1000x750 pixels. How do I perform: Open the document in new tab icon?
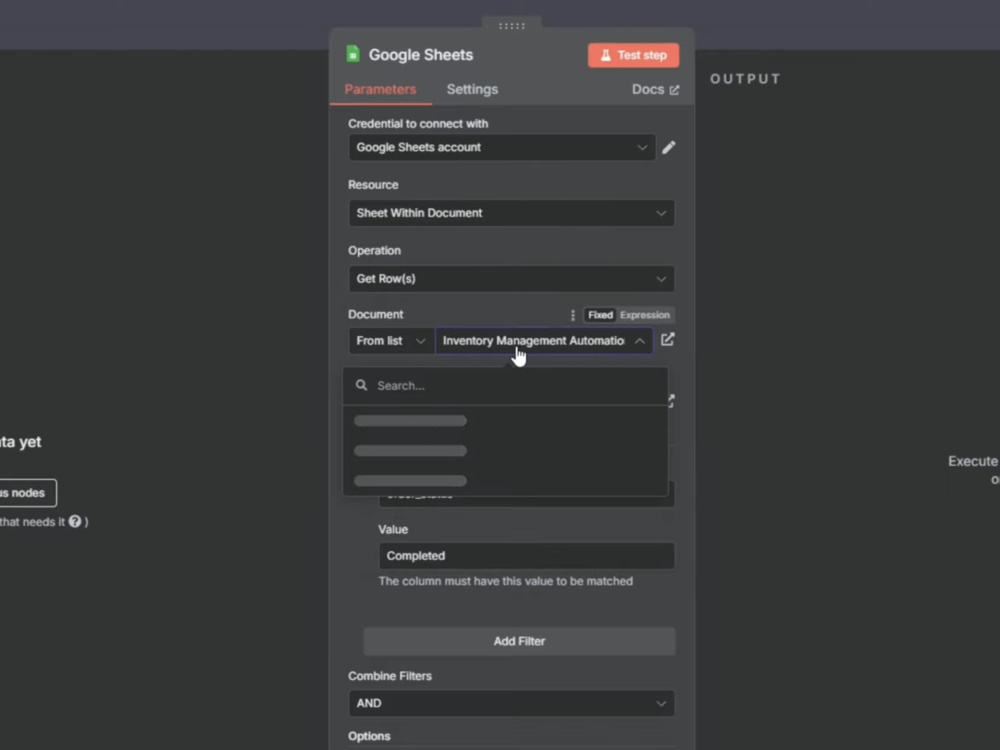coord(668,340)
